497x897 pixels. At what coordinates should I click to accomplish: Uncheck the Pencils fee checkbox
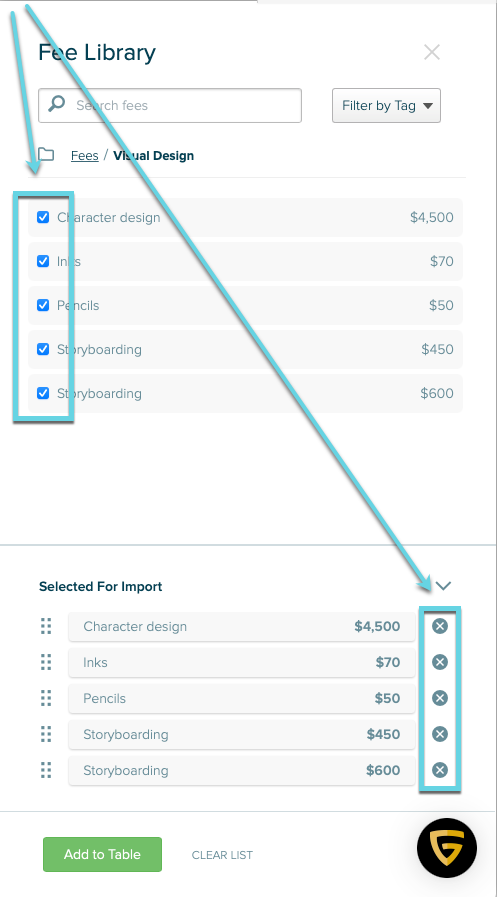coord(43,305)
